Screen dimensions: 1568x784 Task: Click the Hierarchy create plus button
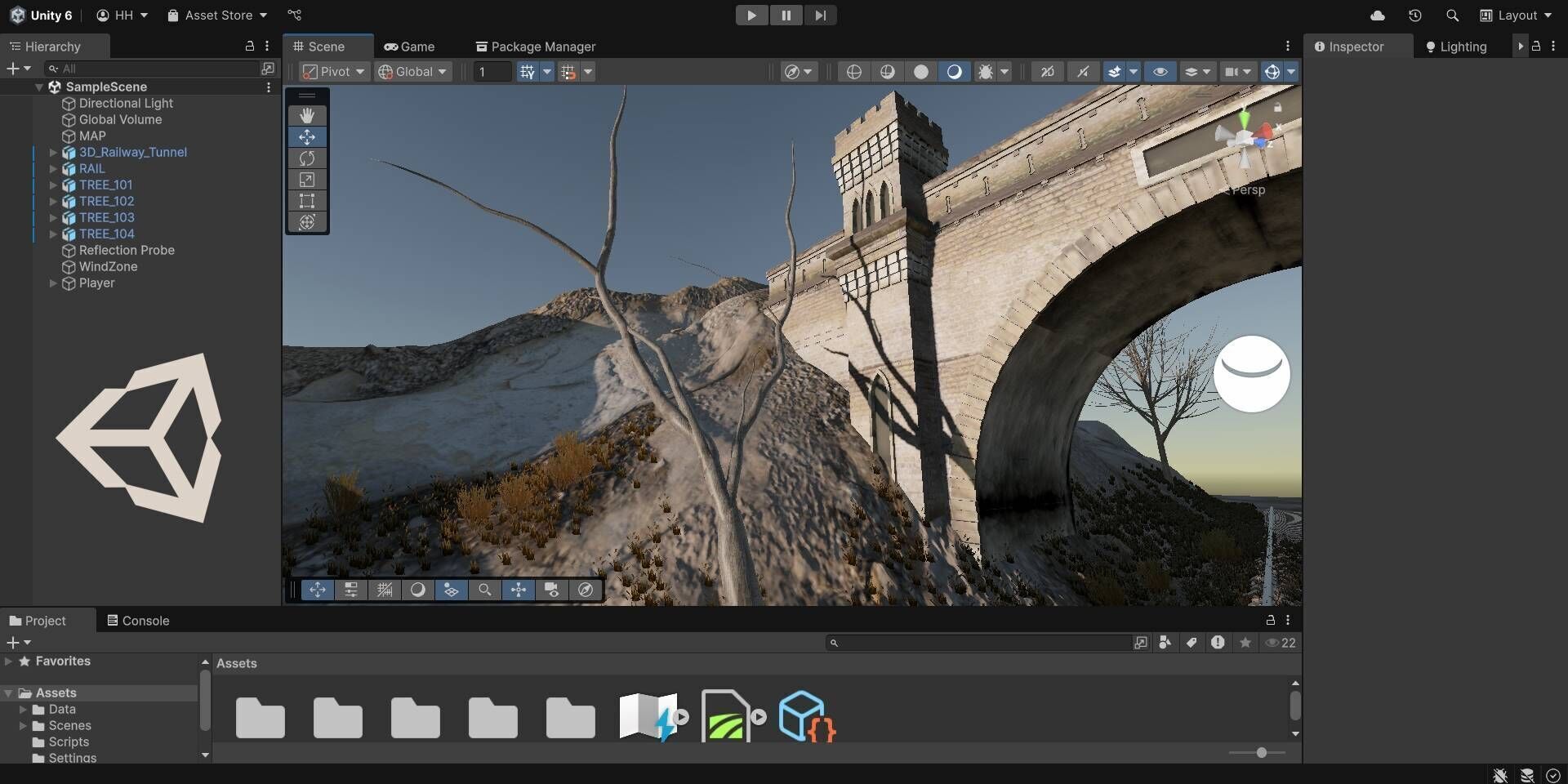coord(19,69)
